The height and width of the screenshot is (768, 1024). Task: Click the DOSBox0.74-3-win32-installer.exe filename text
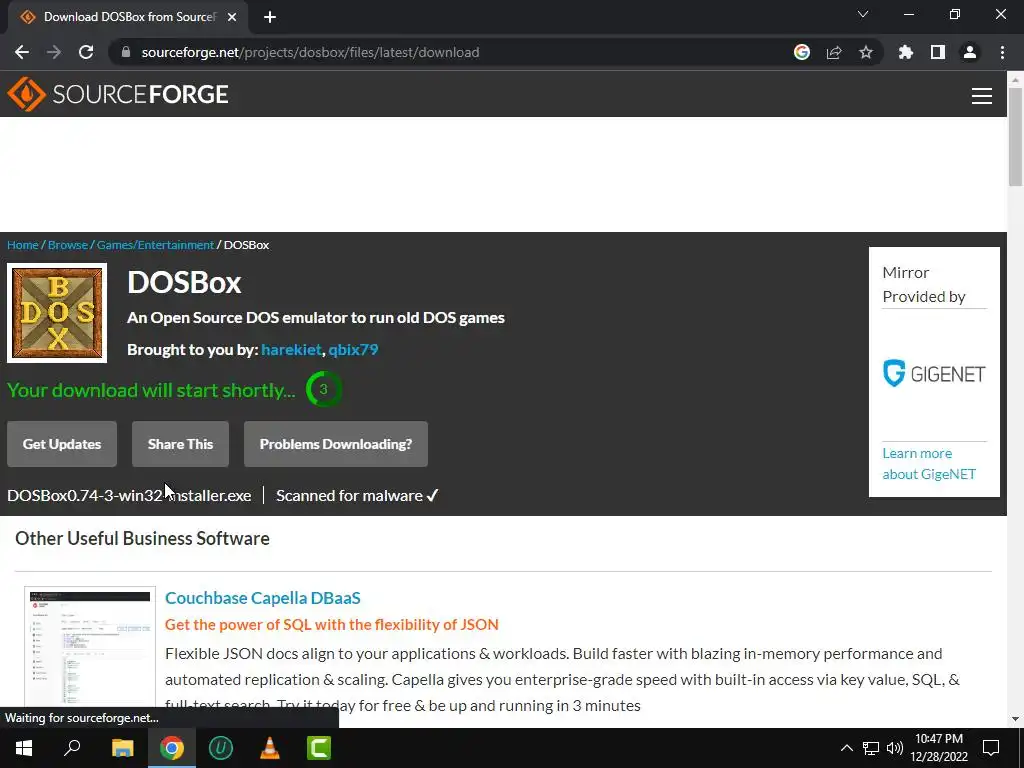pos(129,496)
